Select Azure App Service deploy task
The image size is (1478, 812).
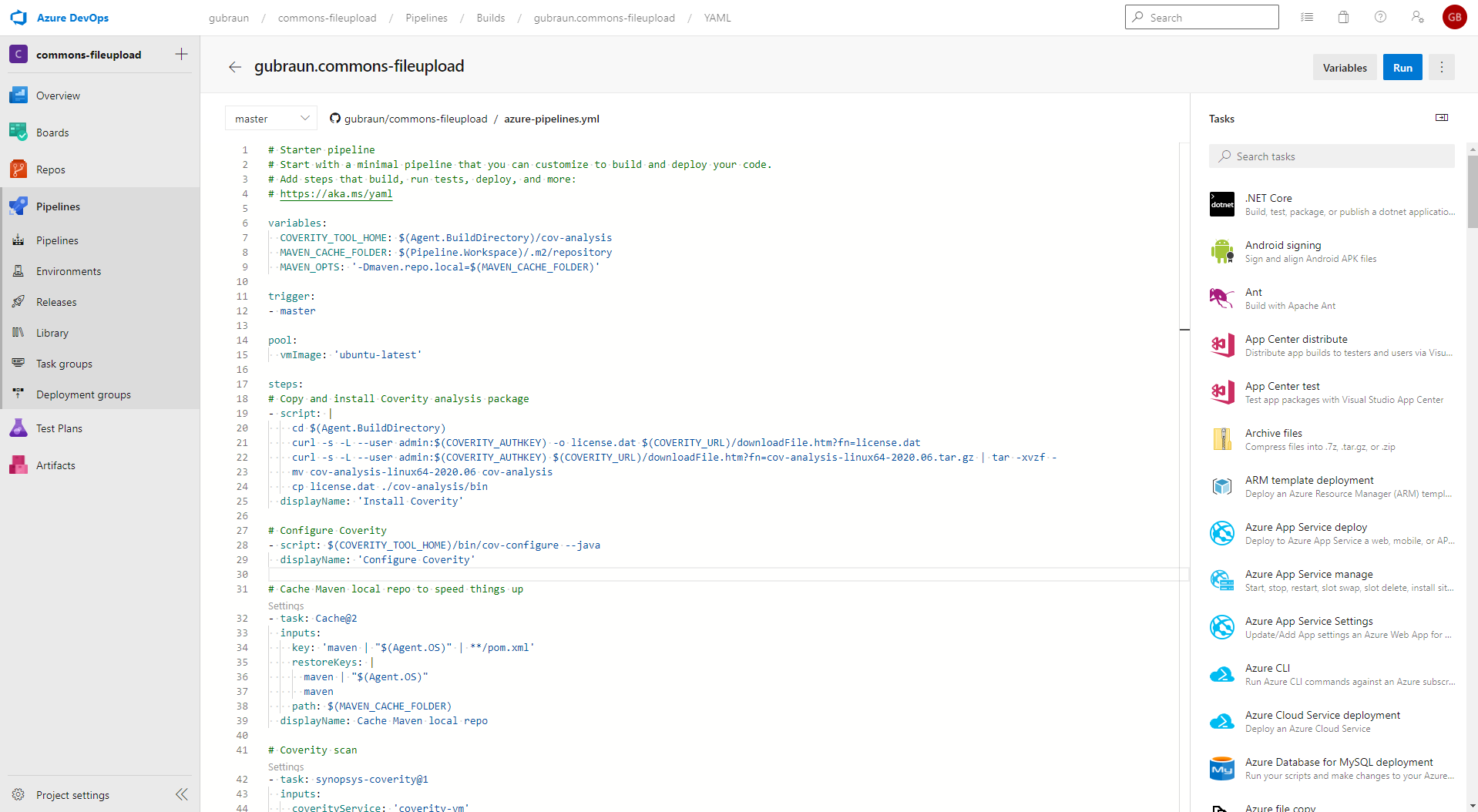[1332, 533]
